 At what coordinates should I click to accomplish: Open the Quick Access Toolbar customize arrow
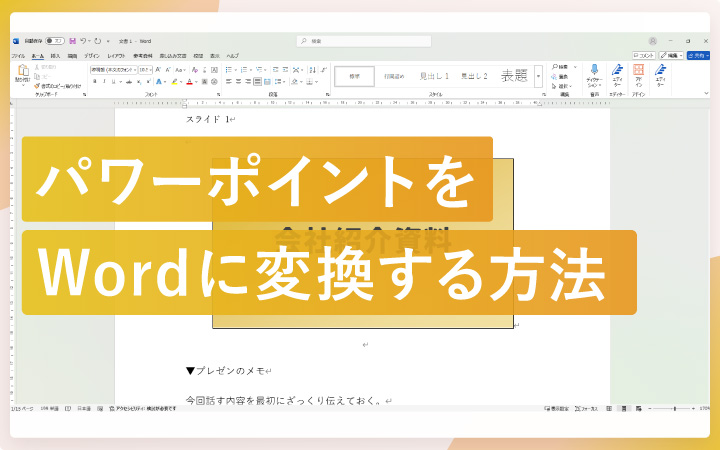108,41
